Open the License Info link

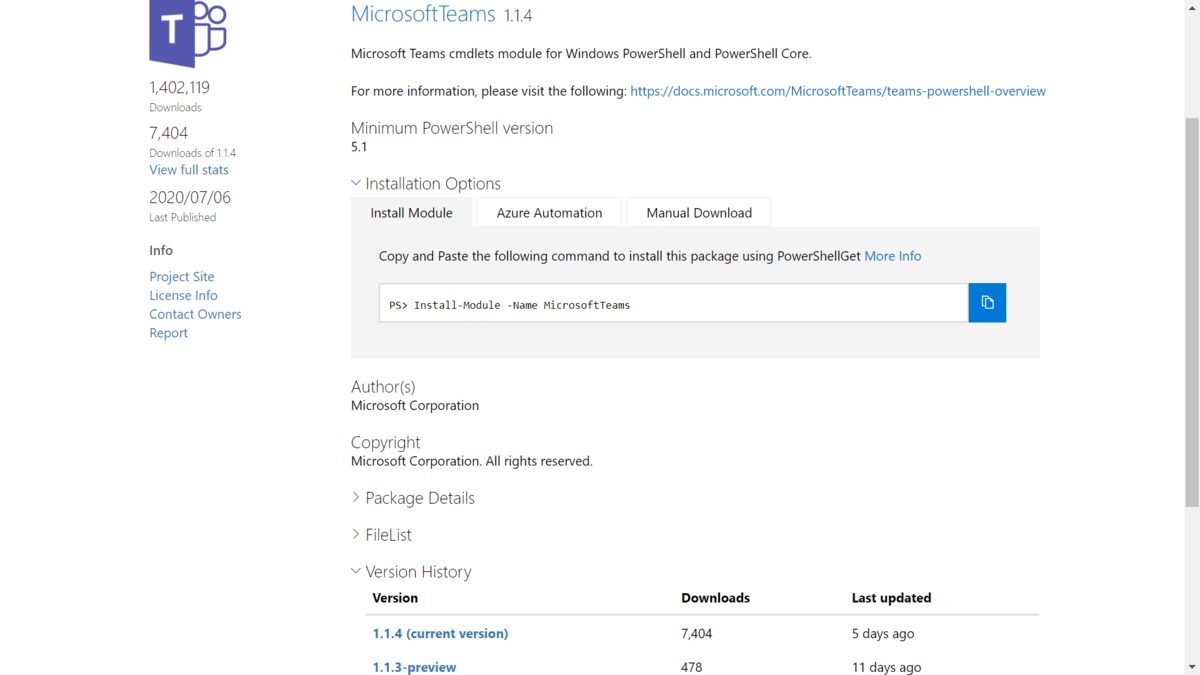[x=183, y=296]
